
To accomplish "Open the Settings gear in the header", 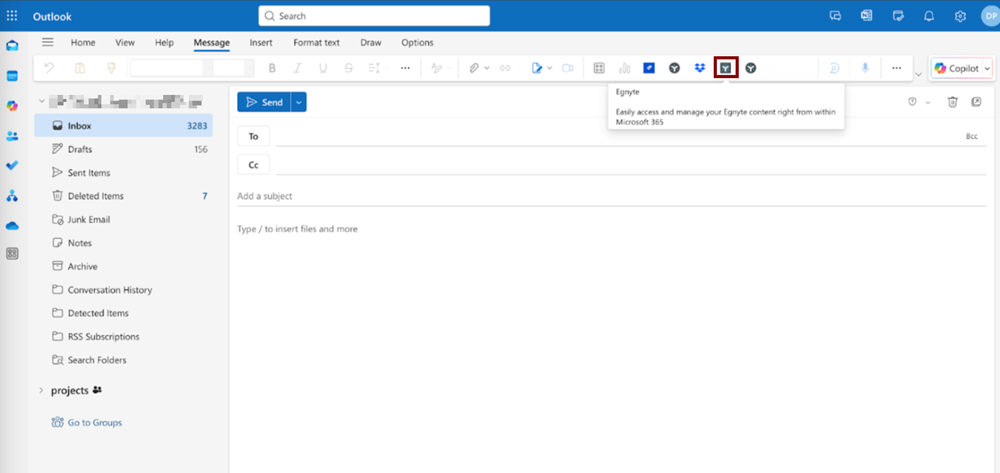I will 960,16.
